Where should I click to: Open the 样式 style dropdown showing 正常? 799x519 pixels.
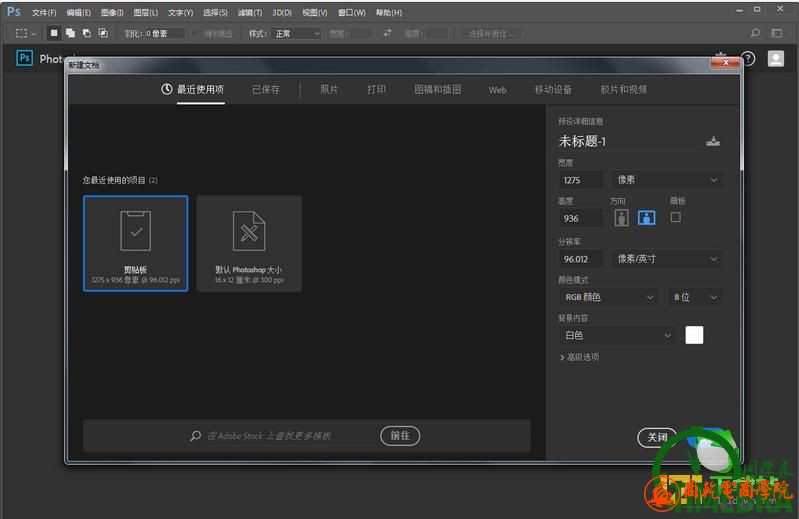298,34
